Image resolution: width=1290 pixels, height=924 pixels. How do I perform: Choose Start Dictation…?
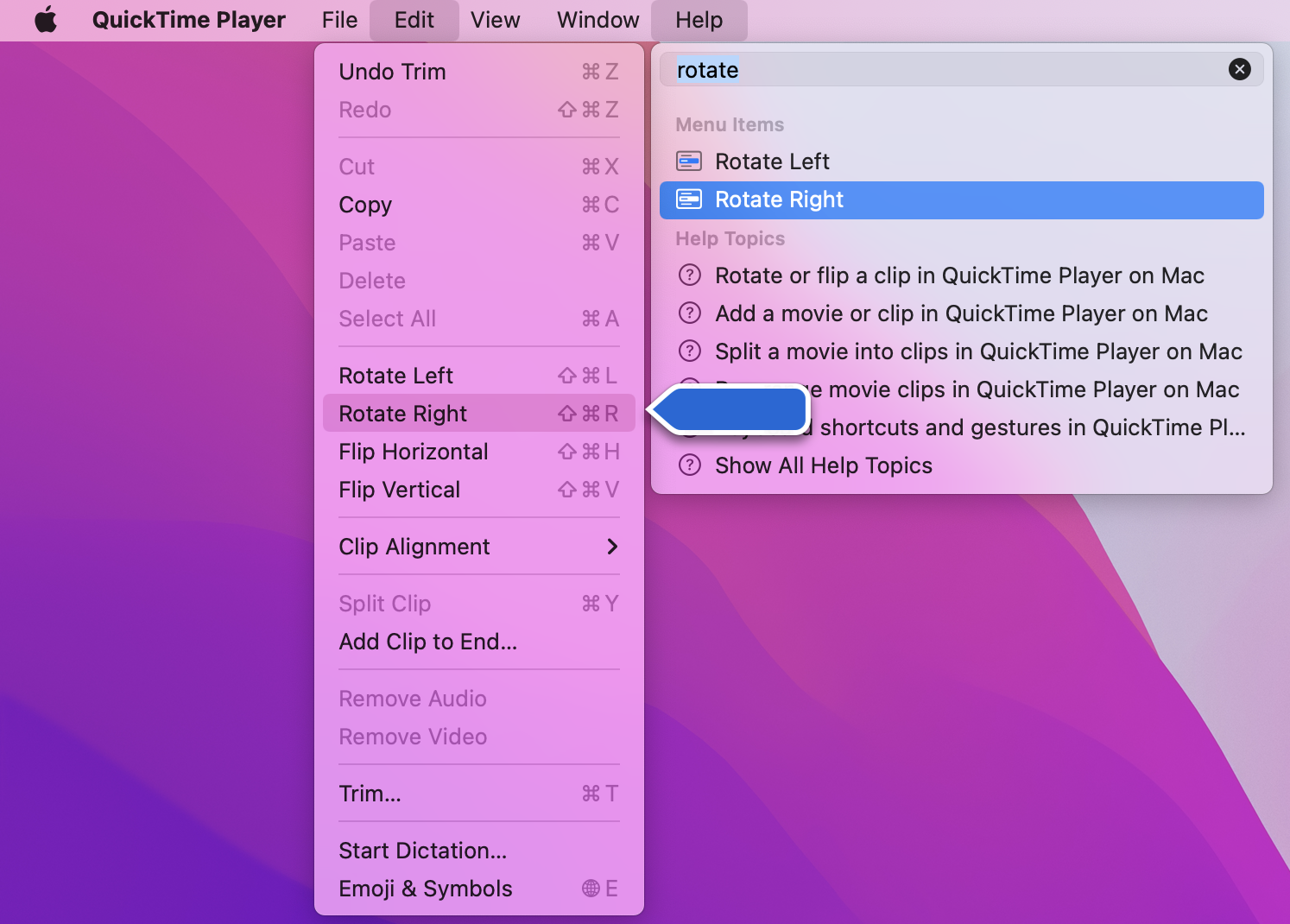(479, 851)
